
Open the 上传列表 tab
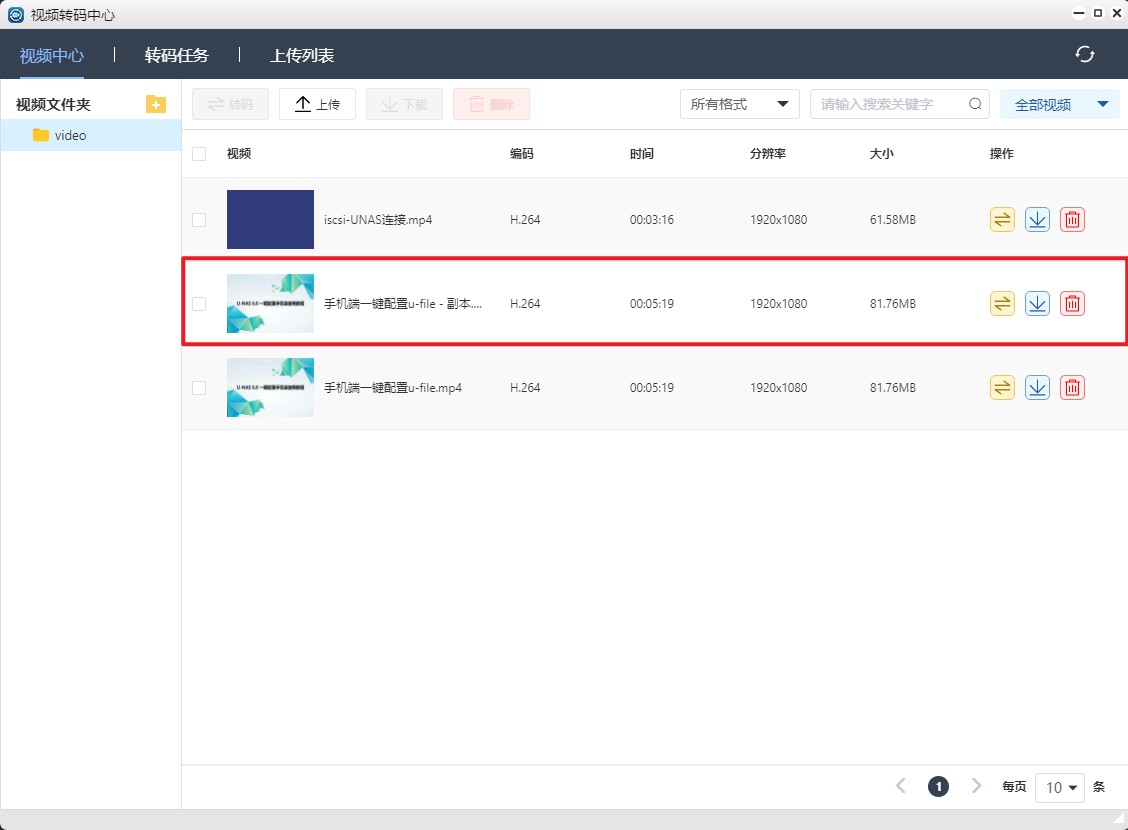tap(301, 55)
